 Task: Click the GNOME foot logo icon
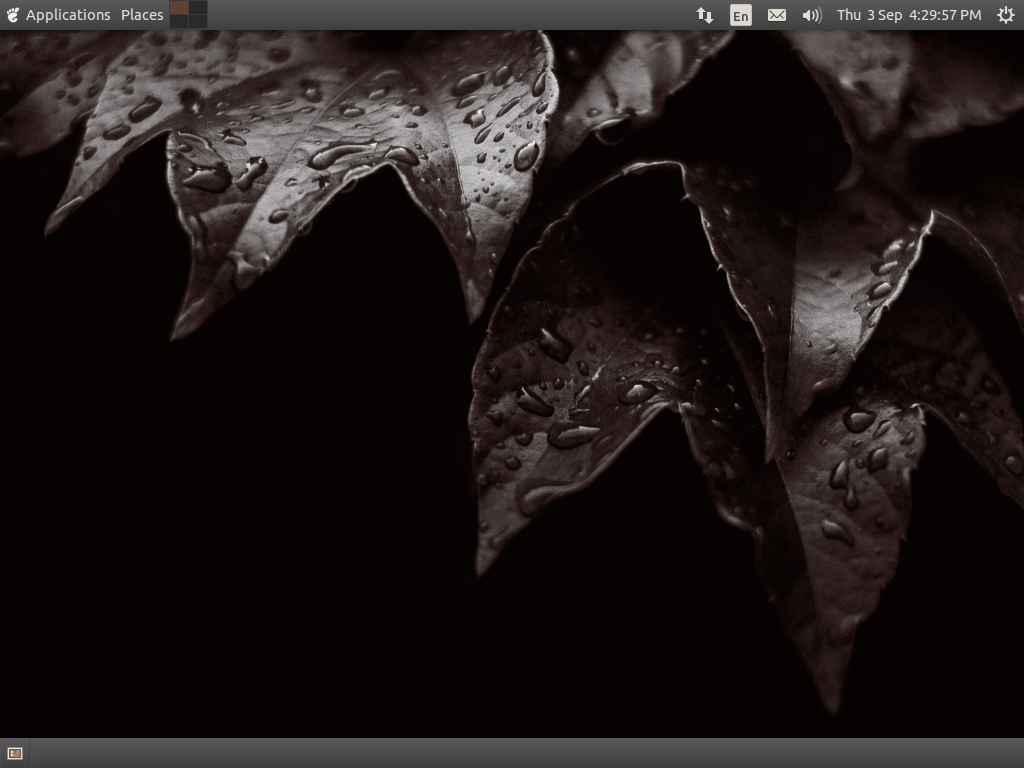pos(12,15)
